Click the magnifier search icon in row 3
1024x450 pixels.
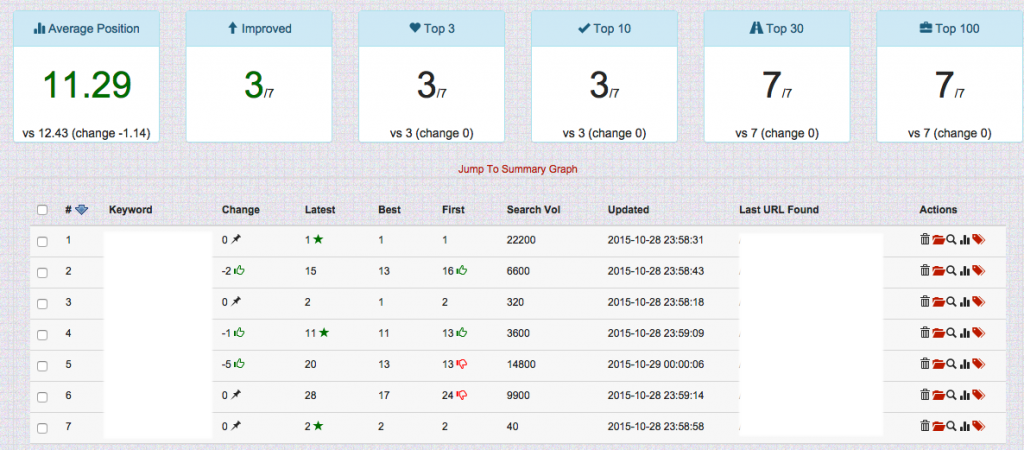coord(951,302)
